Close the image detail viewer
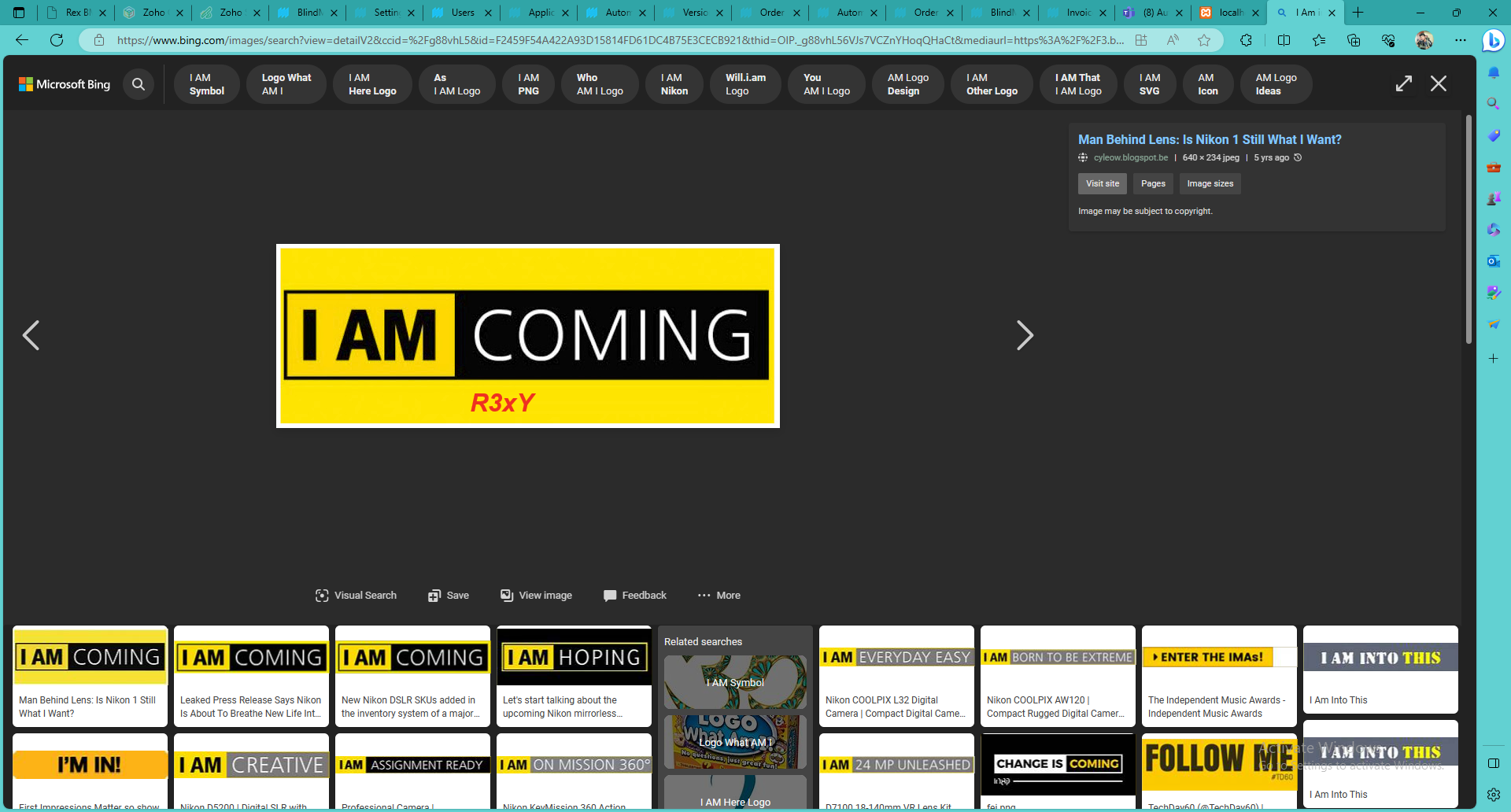Viewport: 1511px width, 812px height. (1438, 83)
